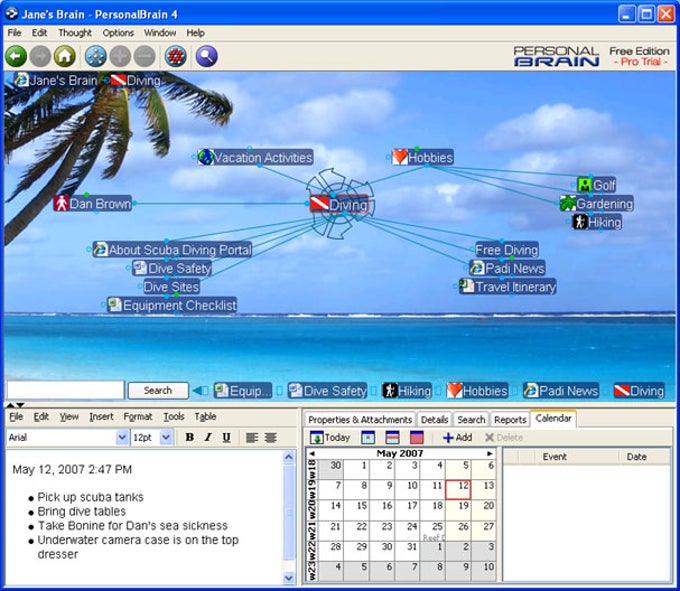This screenshot has height=591, width=680.
Task: Click the Event column header
Action: click(555, 457)
